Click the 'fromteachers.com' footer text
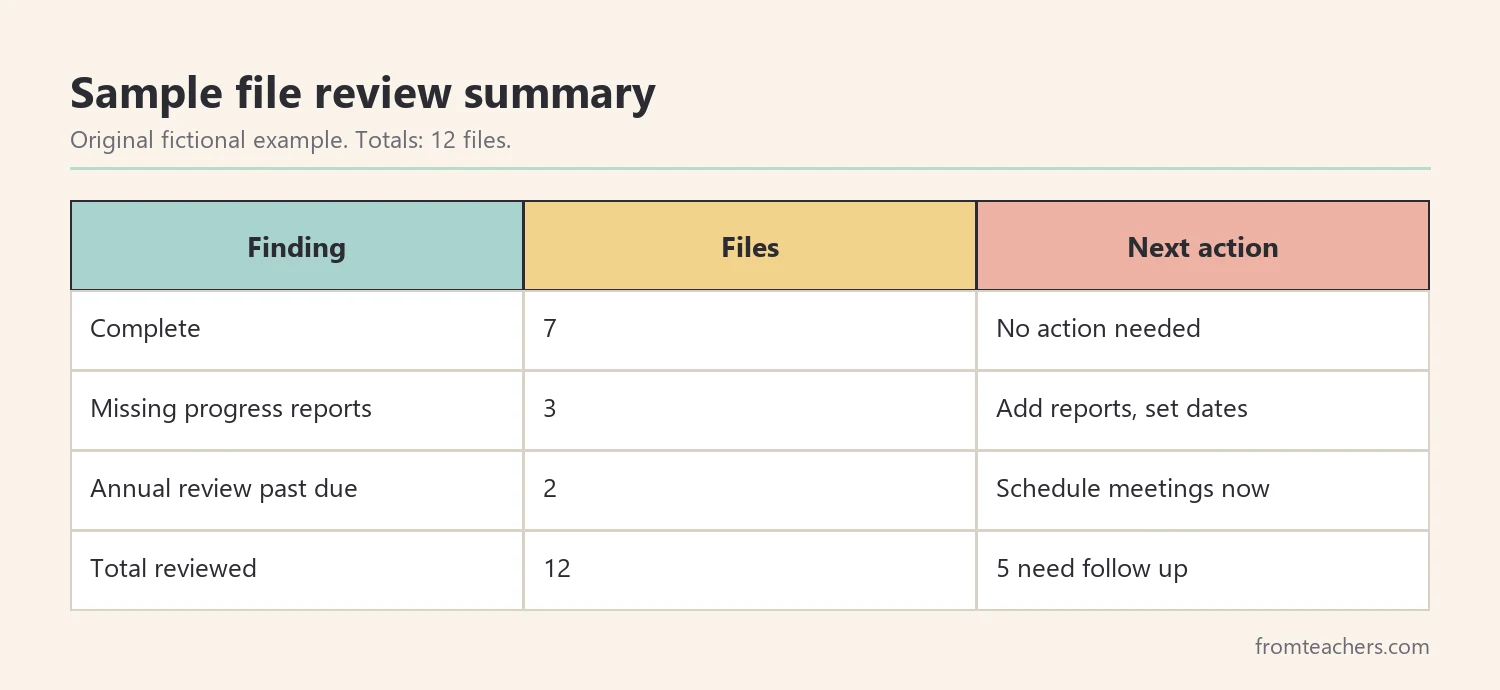 pos(1342,647)
